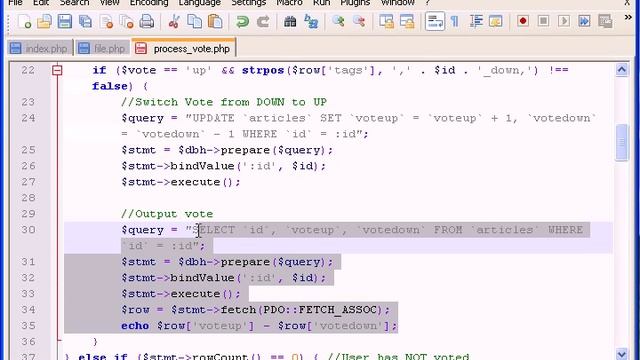Click the vertical scrollbar up arrow
640x360 pixels.
(622, 70)
